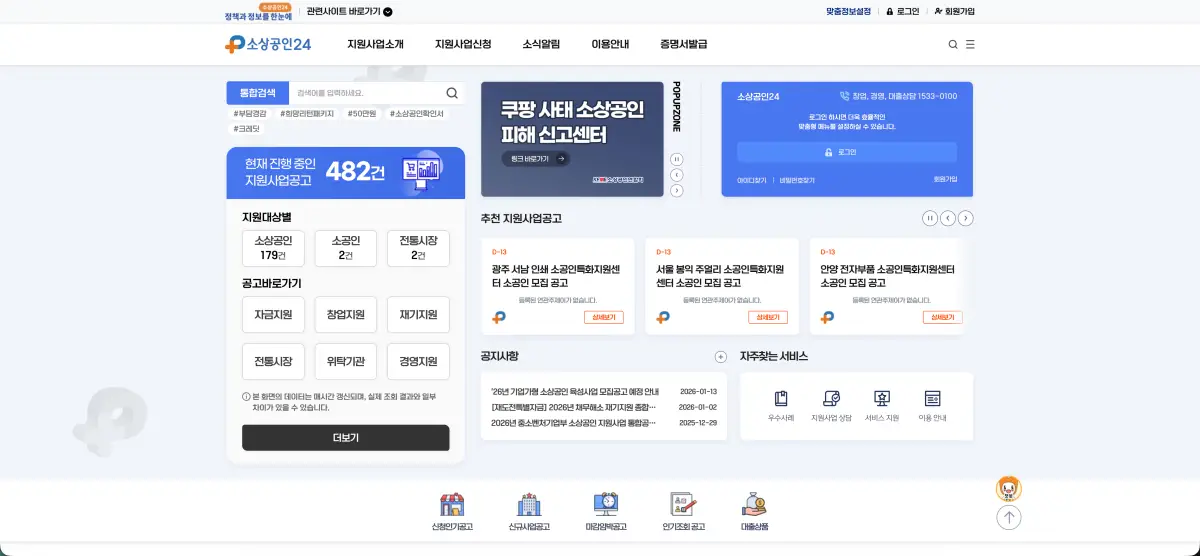The image size is (1200, 556).
Task: Expand 공지사항 with the plus button
Action: coord(720,357)
